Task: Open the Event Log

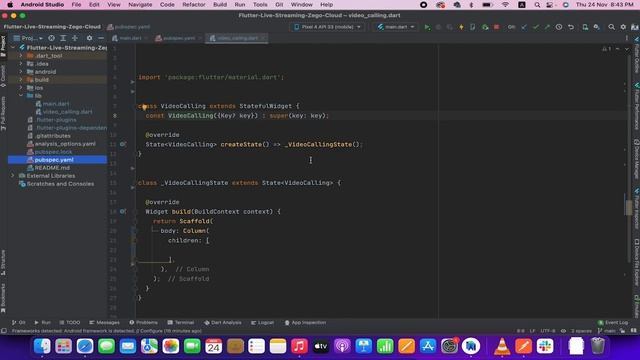Action: 613,322
